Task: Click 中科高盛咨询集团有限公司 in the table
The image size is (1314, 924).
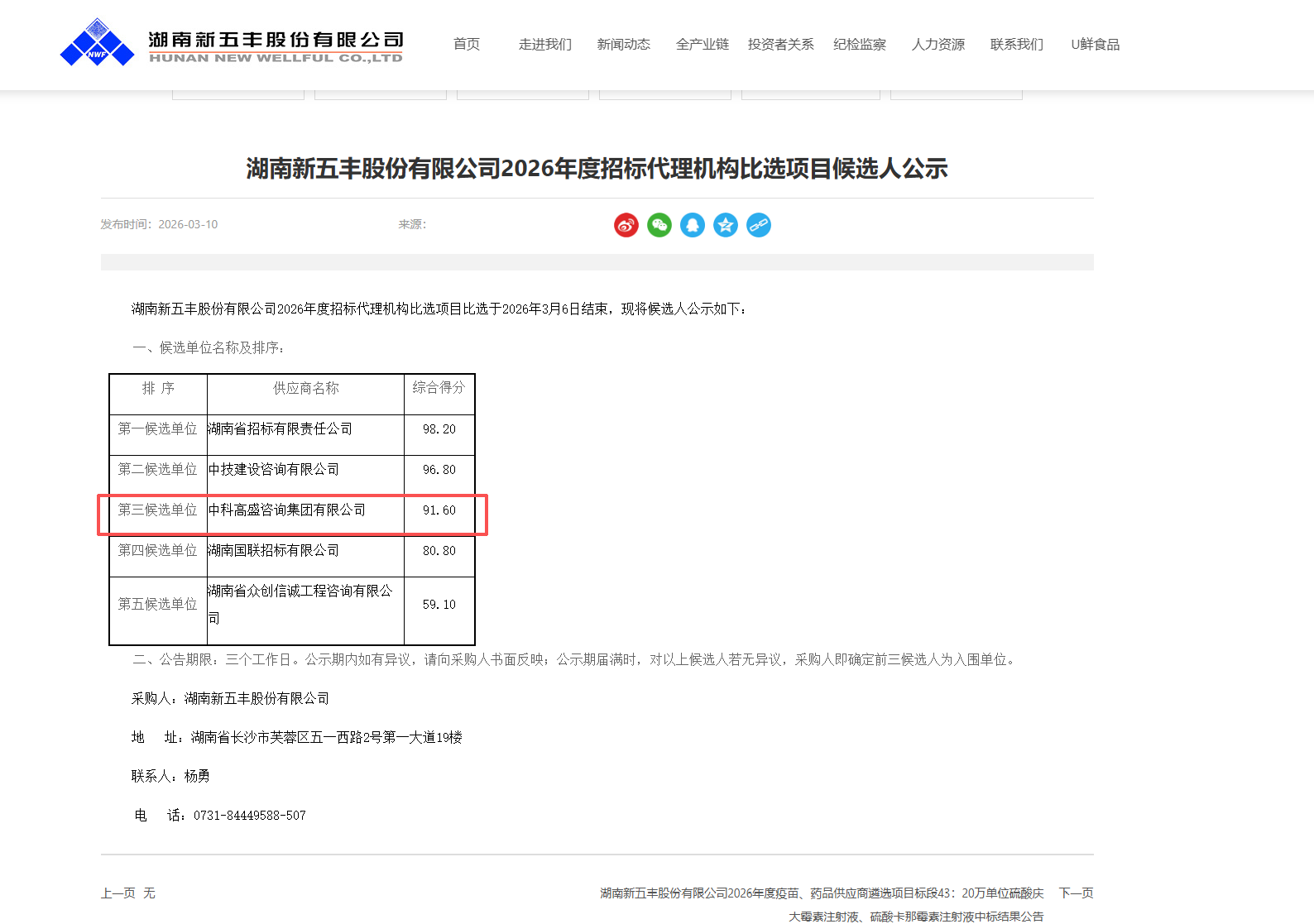Action: point(287,510)
